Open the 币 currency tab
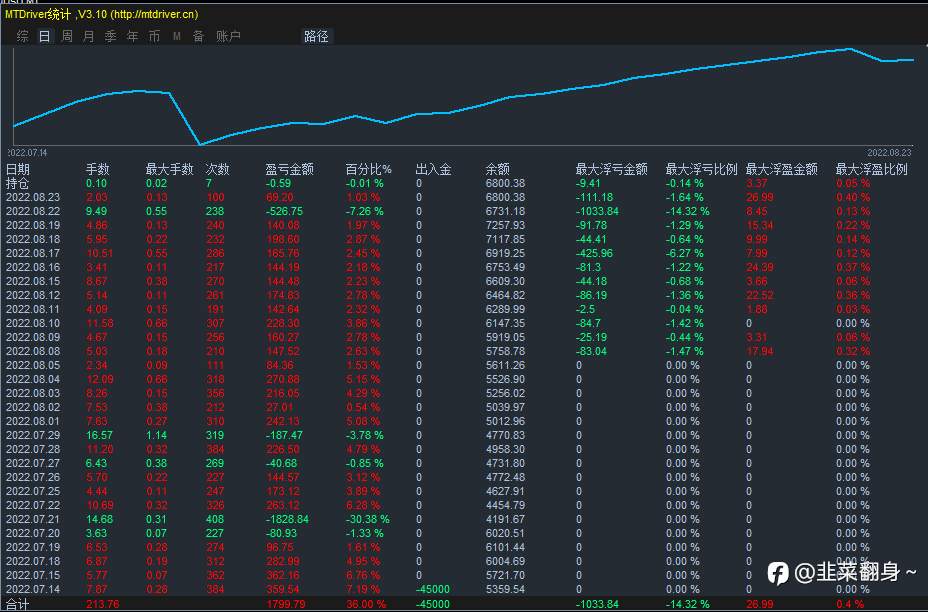Image resolution: width=928 pixels, height=612 pixels. 154,36
